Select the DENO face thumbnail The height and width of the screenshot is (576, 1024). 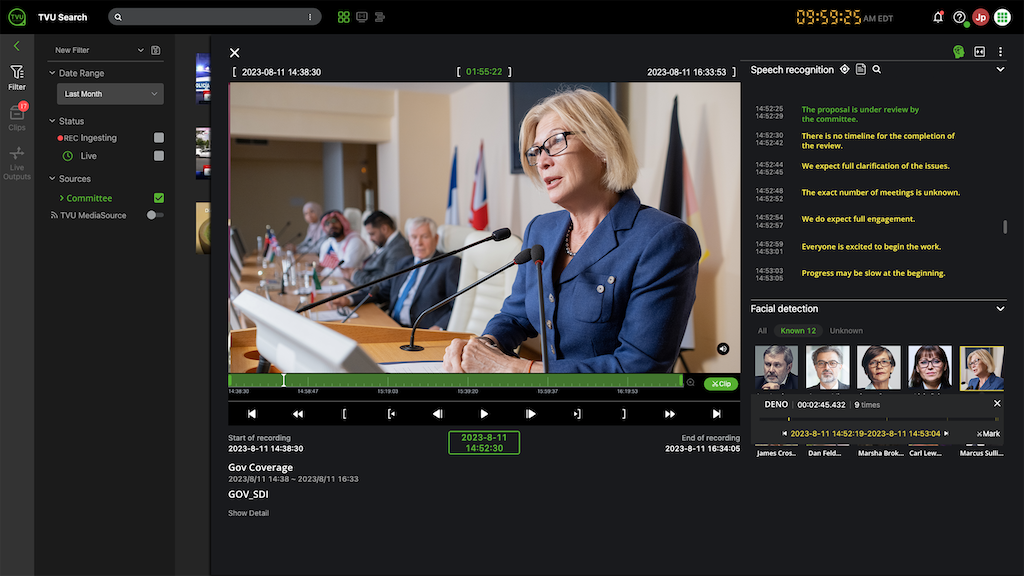point(981,368)
